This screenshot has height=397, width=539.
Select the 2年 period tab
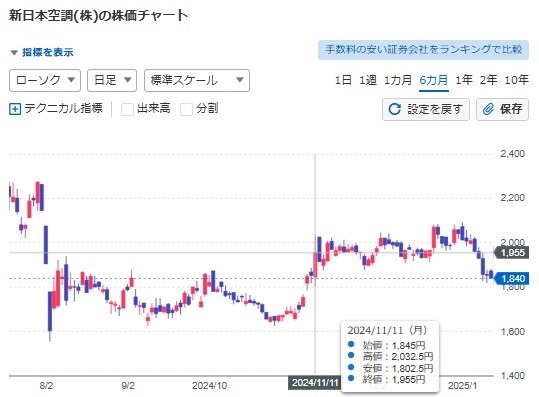pos(488,80)
